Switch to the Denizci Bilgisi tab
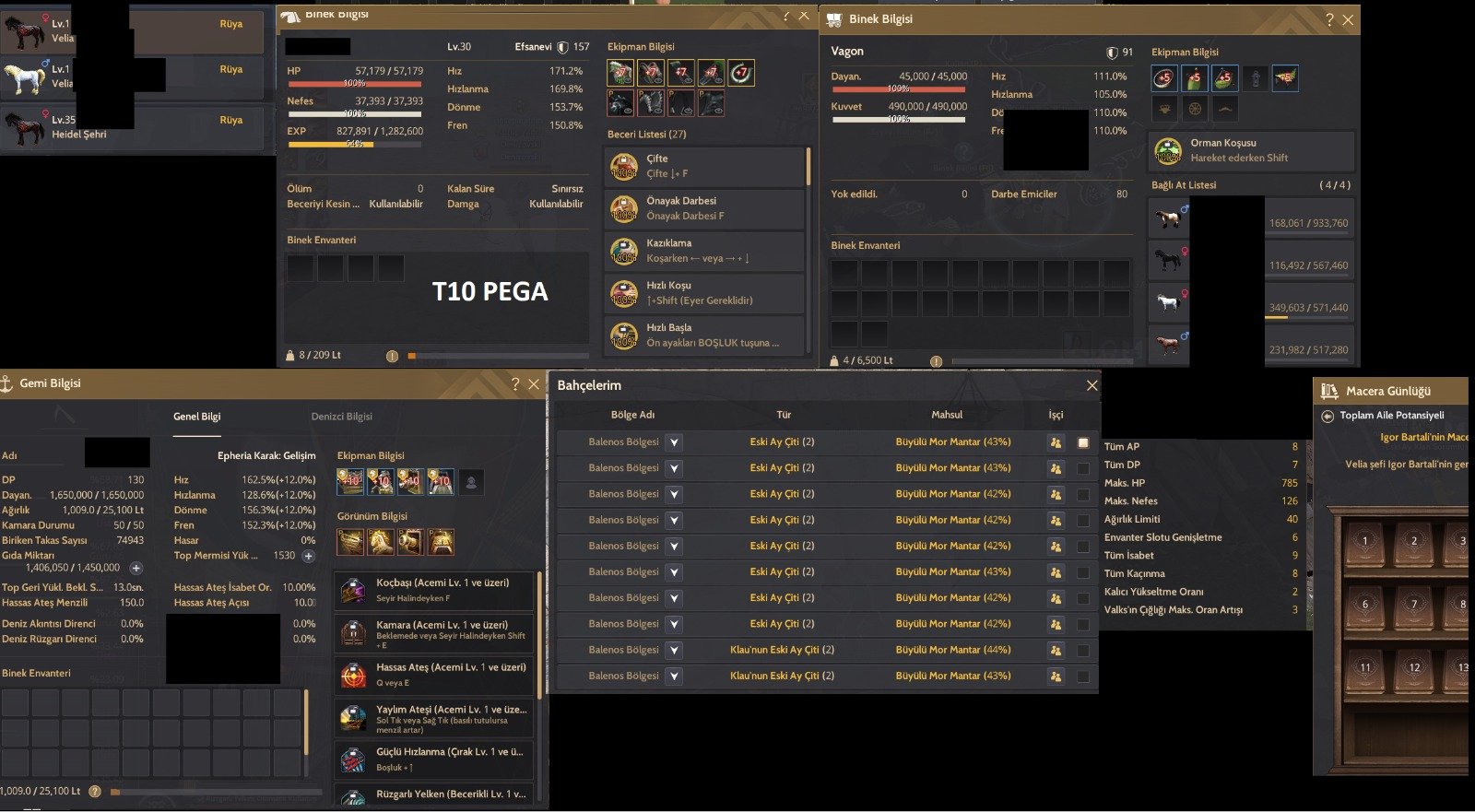Viewport: 1475px width, 812px height. [341, 417]
